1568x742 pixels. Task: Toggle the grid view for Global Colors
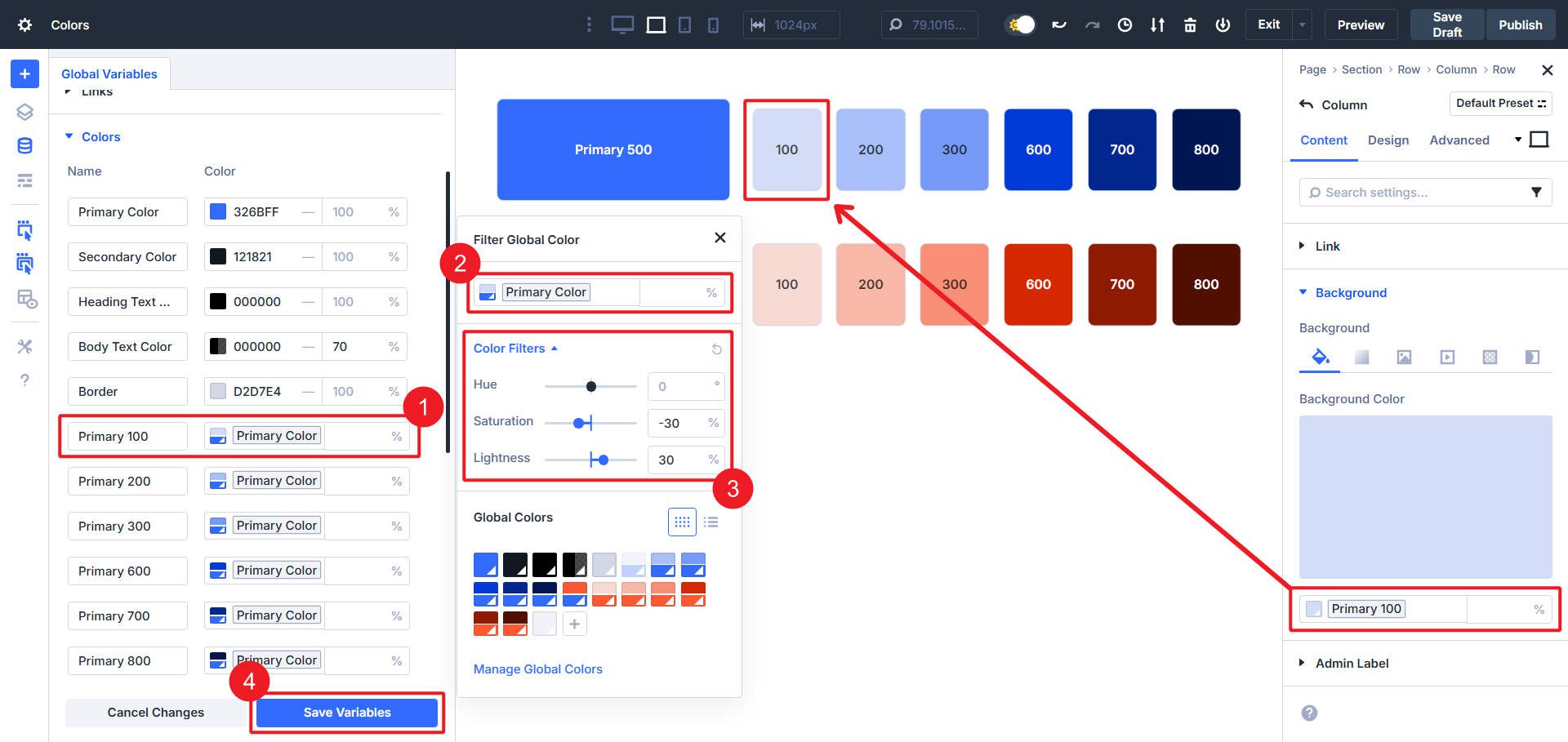pyautogui.click(x=683, y=522)
